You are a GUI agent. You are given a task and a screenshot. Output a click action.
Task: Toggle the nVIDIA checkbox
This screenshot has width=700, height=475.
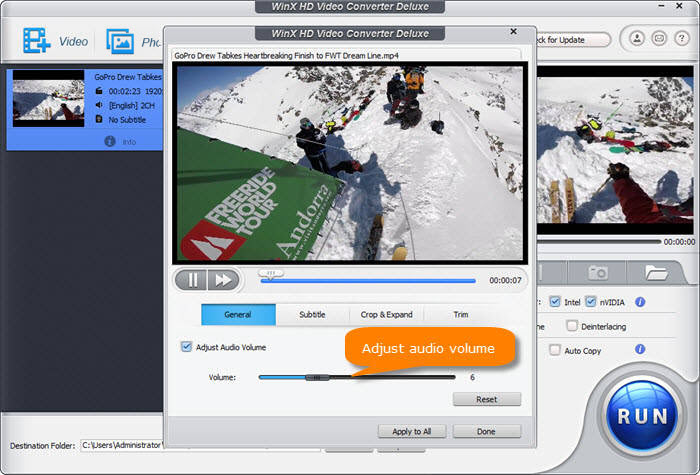click(591, 302)
